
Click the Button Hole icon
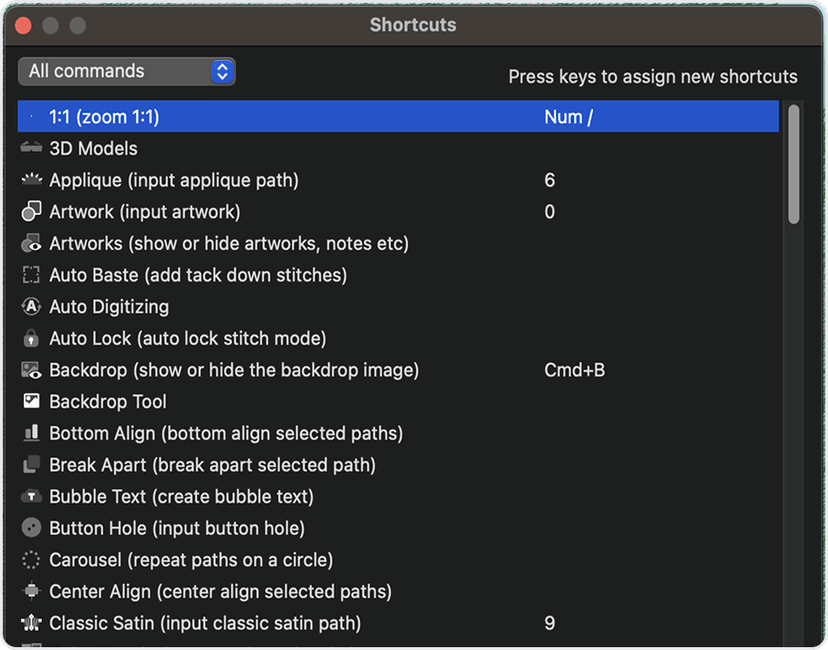[31, 528]
